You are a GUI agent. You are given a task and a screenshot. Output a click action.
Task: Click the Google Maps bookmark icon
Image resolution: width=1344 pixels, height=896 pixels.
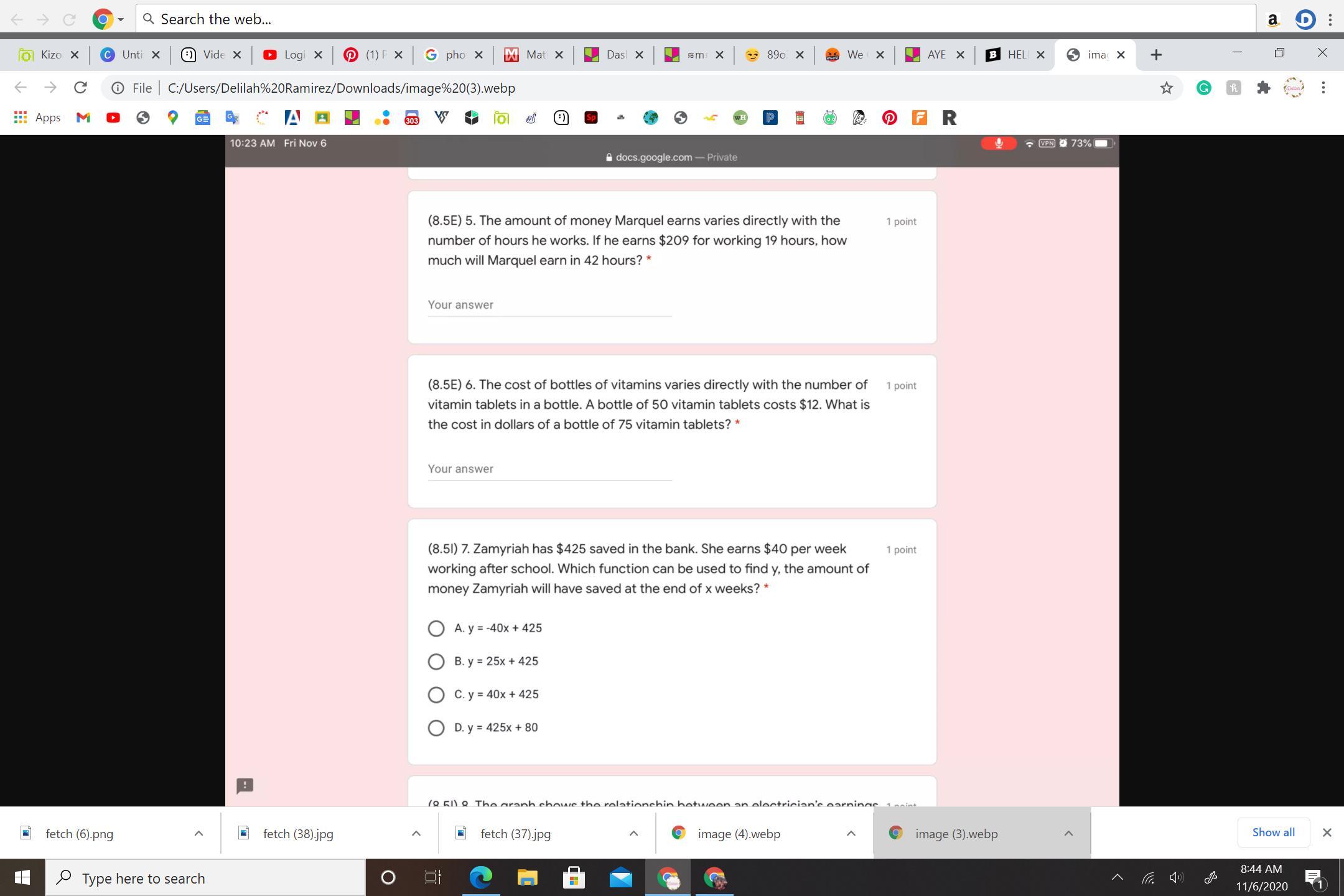(172, 118)
